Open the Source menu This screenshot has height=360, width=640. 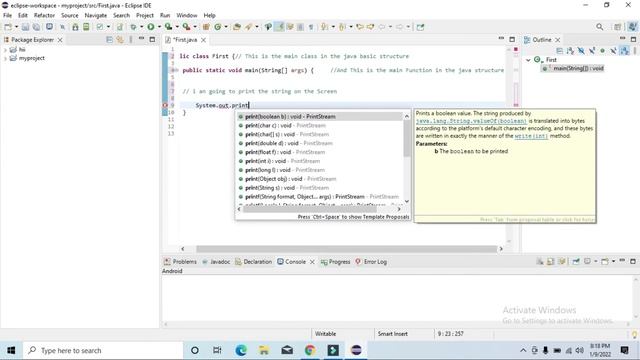pos(70,15)
